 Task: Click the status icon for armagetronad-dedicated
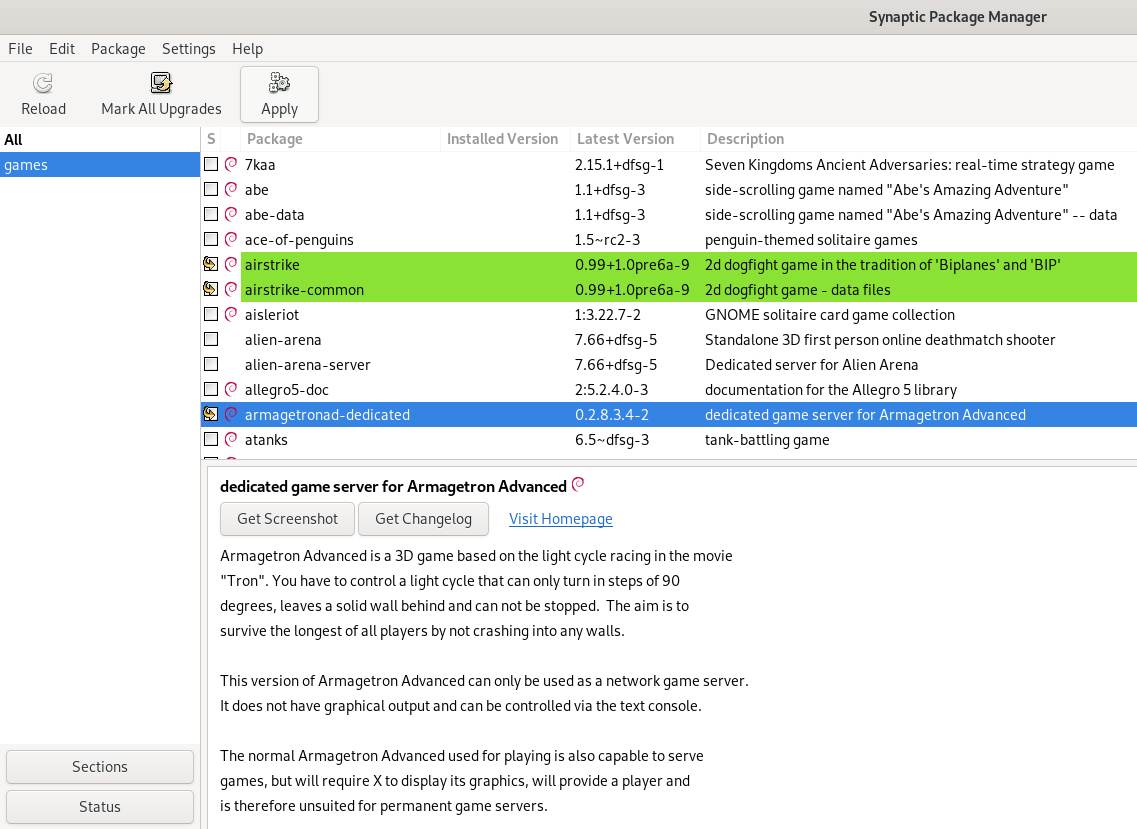(x=211, y=414)
